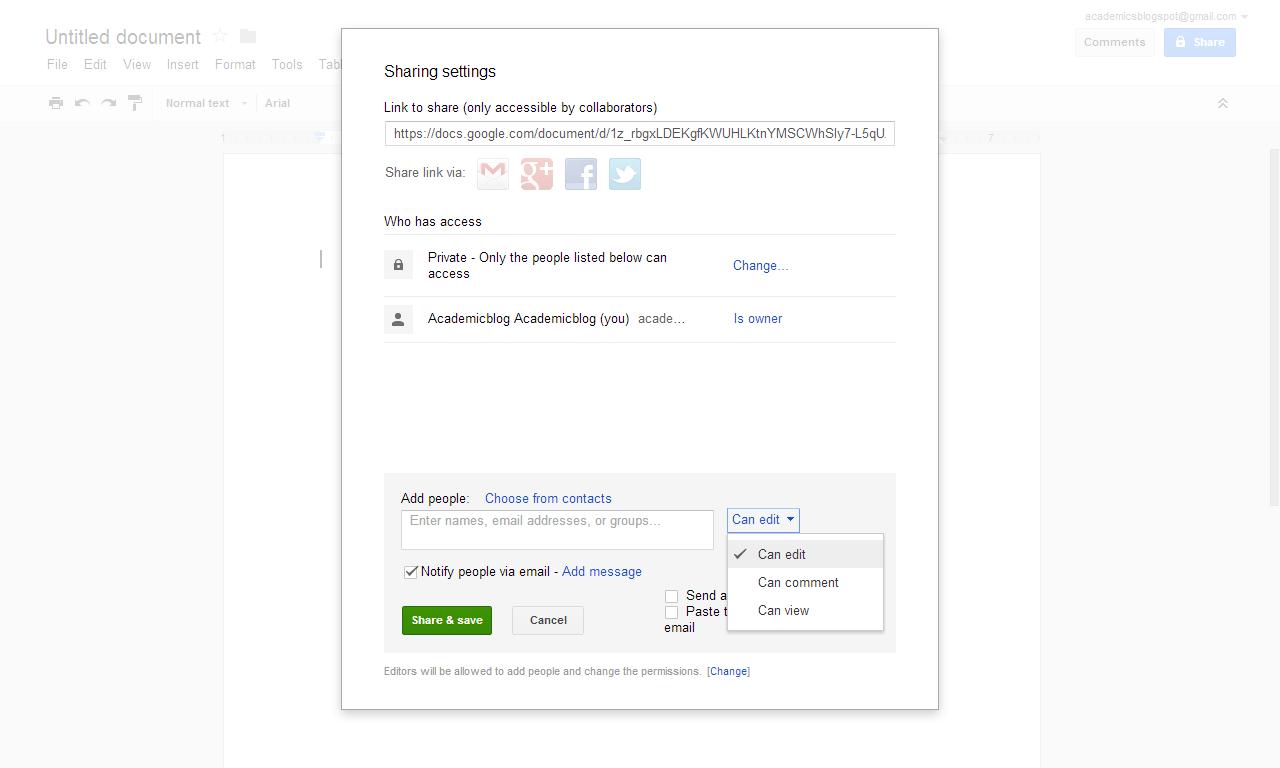This screenshot has width=1280, height=768.
Task: Open the File menu
Action: click(56, 64)
